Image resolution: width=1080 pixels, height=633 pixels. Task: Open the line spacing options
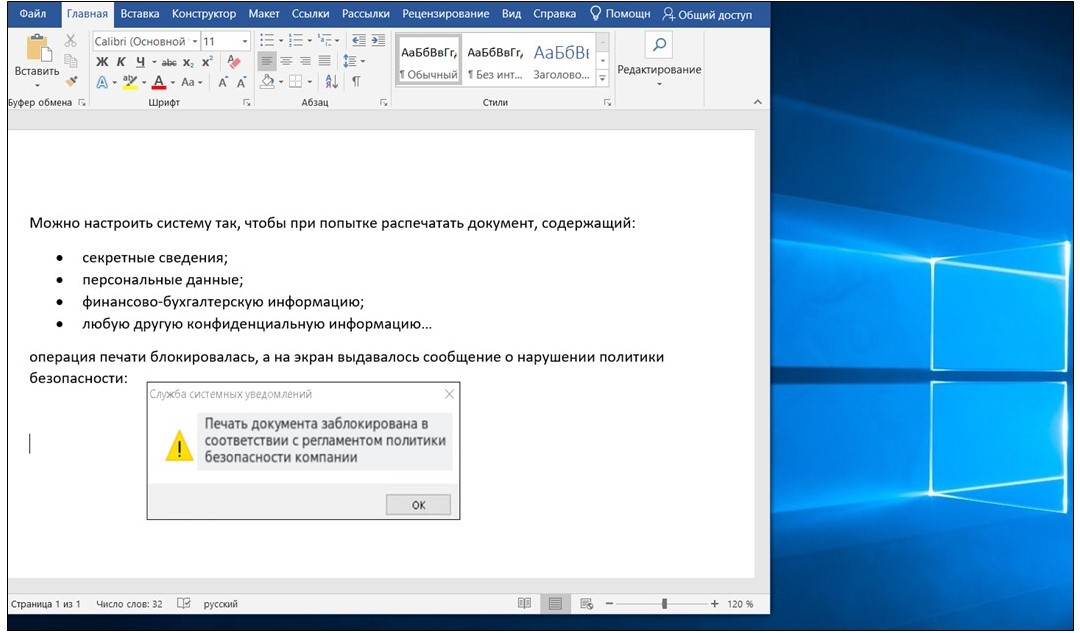pos(353,61)
